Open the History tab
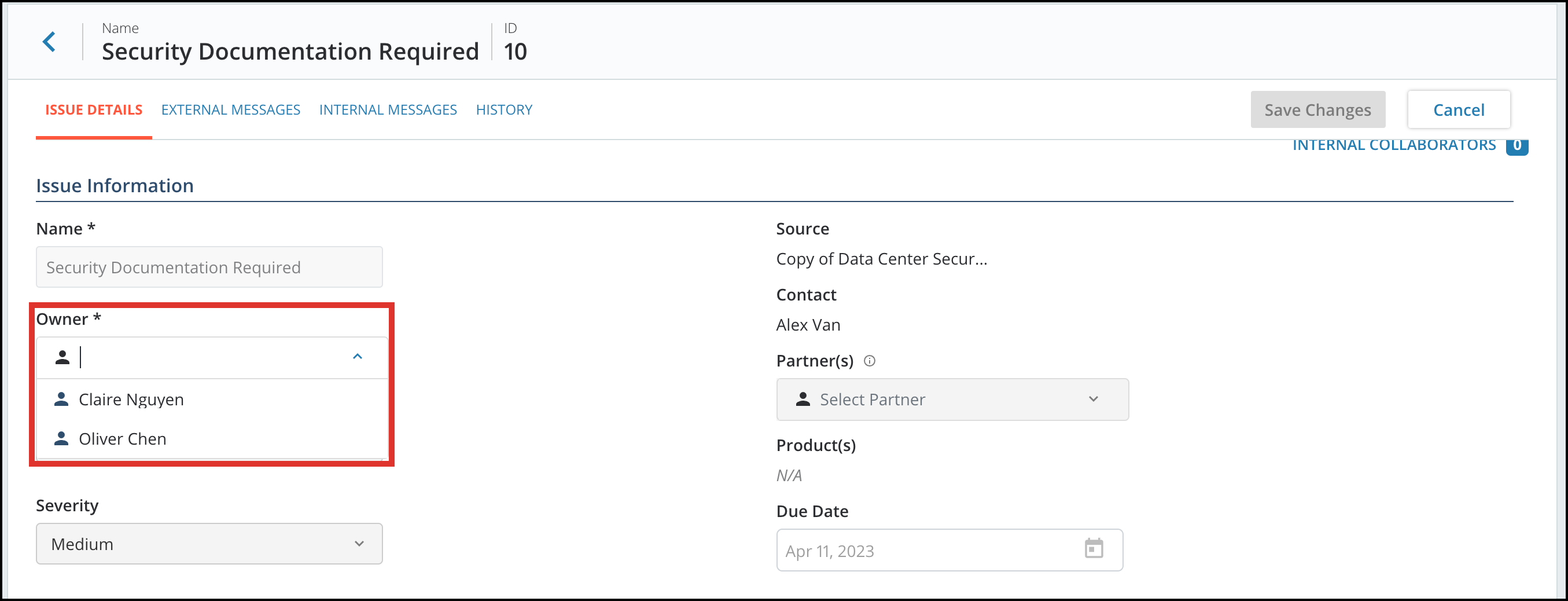The image size is (1568, 601). 504,109
